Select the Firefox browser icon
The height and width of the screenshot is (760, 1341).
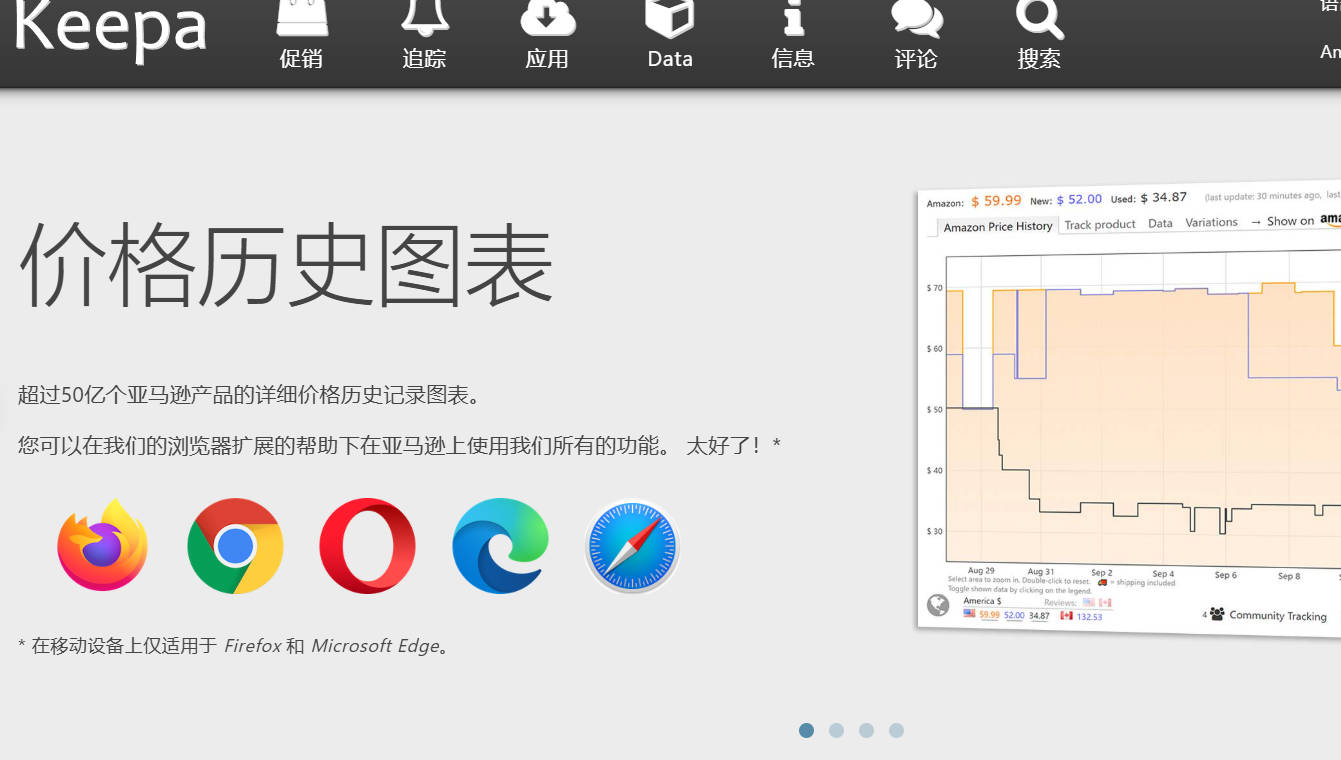pos(101,546)
